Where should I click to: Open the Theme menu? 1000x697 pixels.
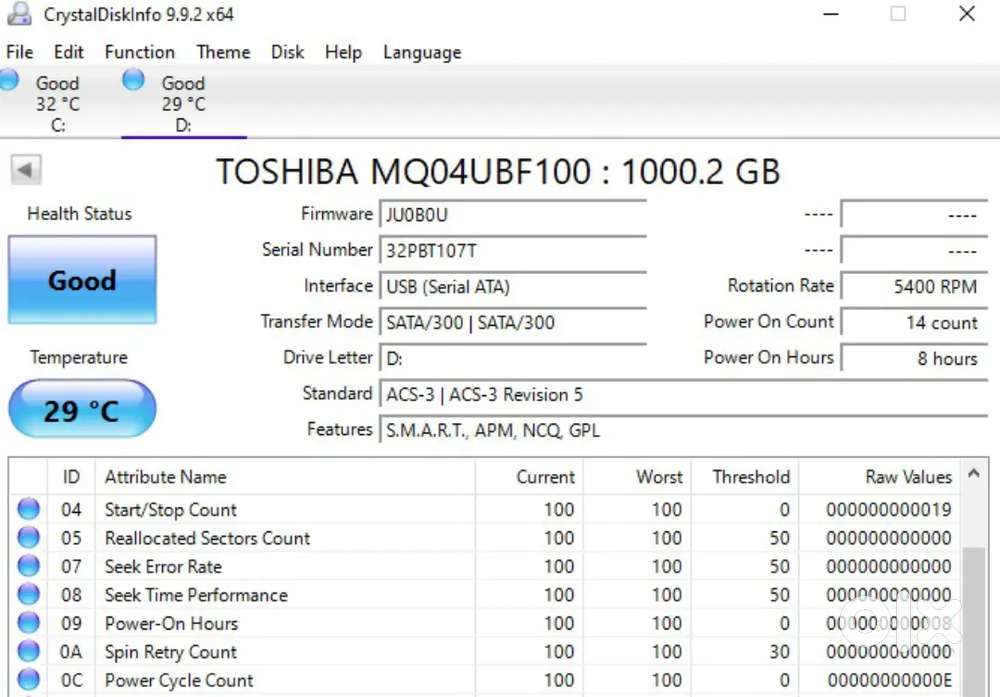[x=223, y=52]
